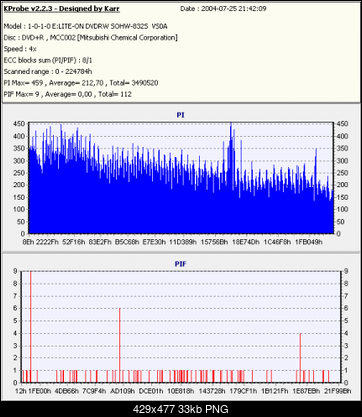362x417 pixels.
Task: Click PIF x-axis label 1B121Fh
Action: tap(275, 391)
